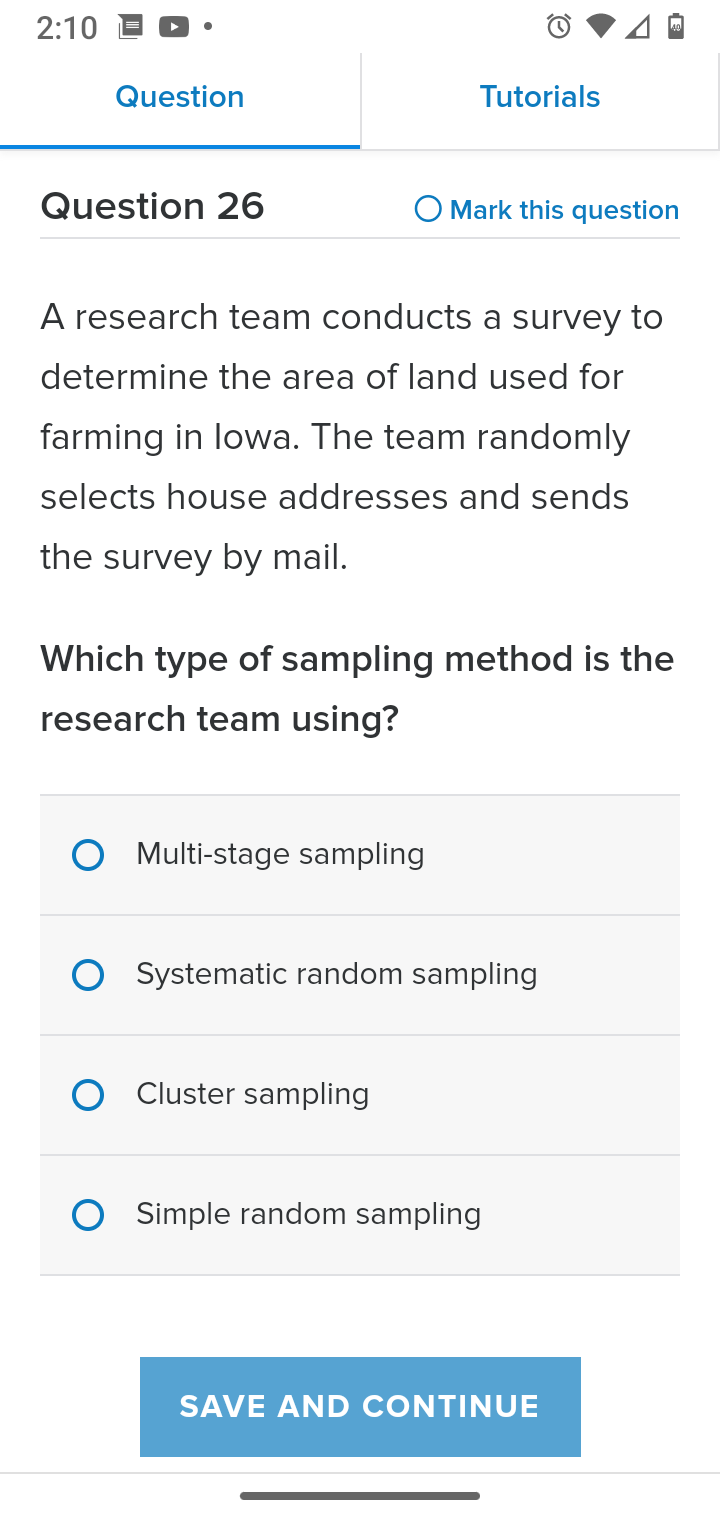Tap the YouTube notification icon

click(x=173, y=27)
